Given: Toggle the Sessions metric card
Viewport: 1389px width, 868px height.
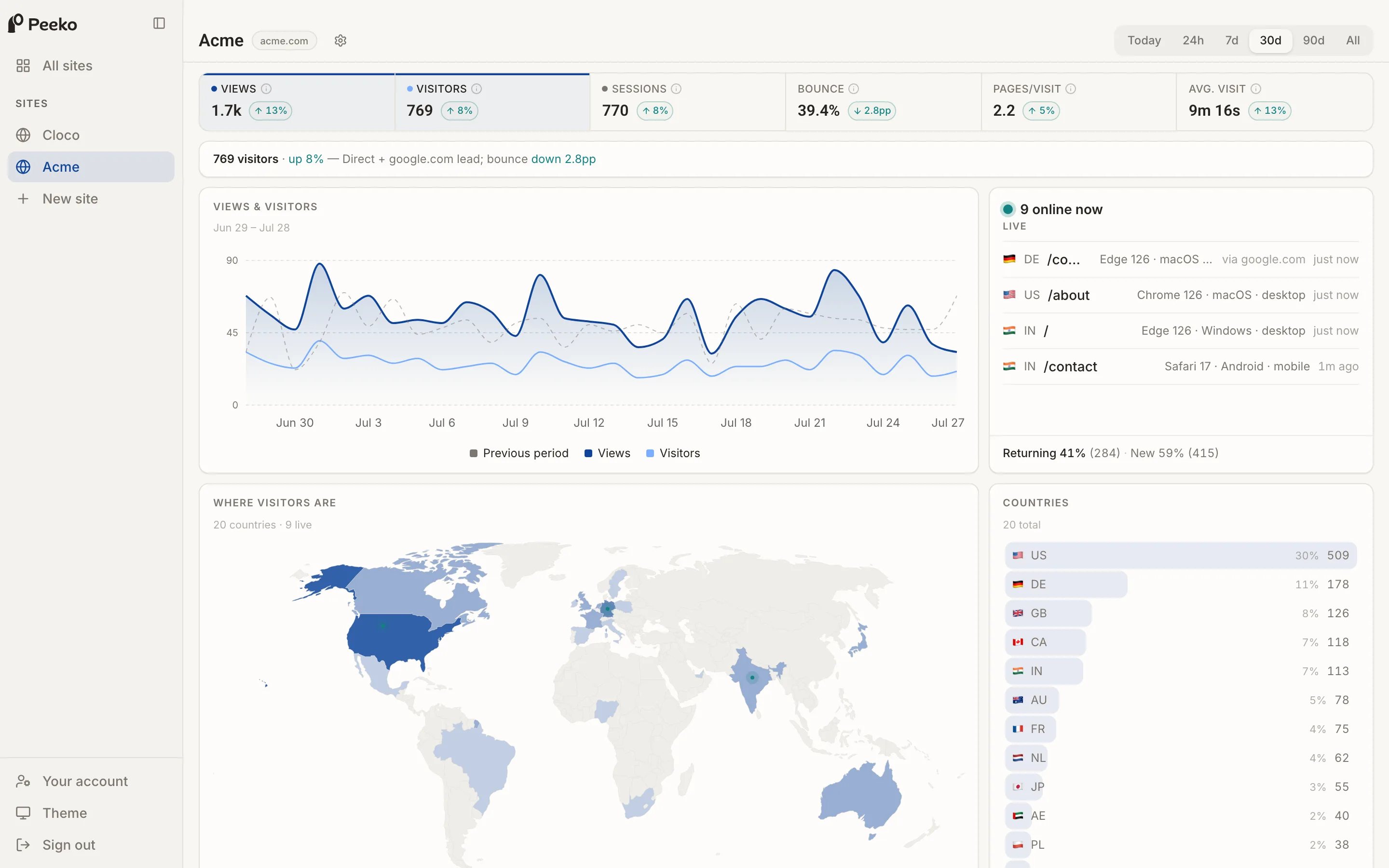Looking at the screenshot, I should pos(688,102).
